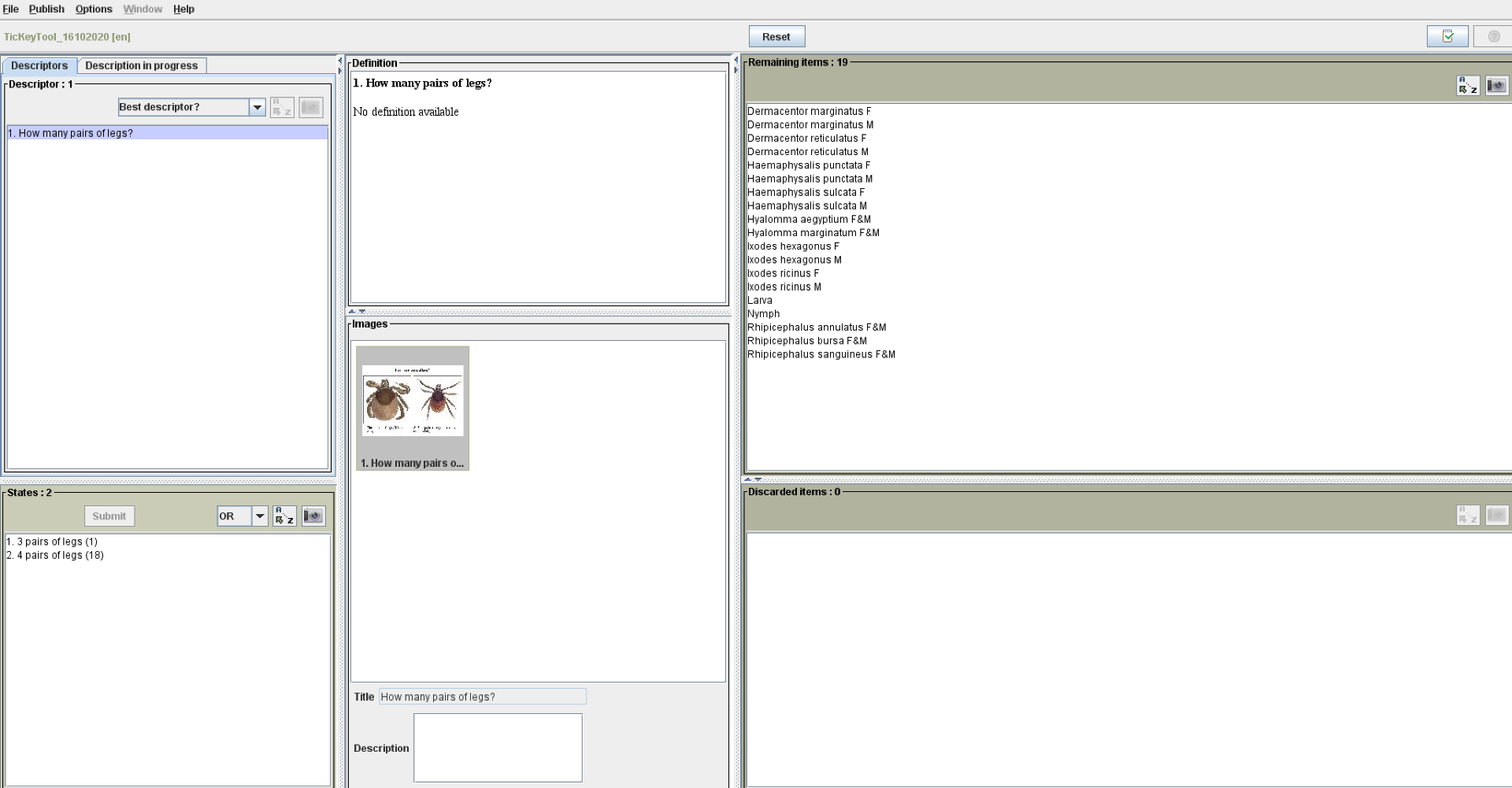The width and height of the screenshot is (1512, 788).
Task: Open the Publish menu
Action: [46, 9]
